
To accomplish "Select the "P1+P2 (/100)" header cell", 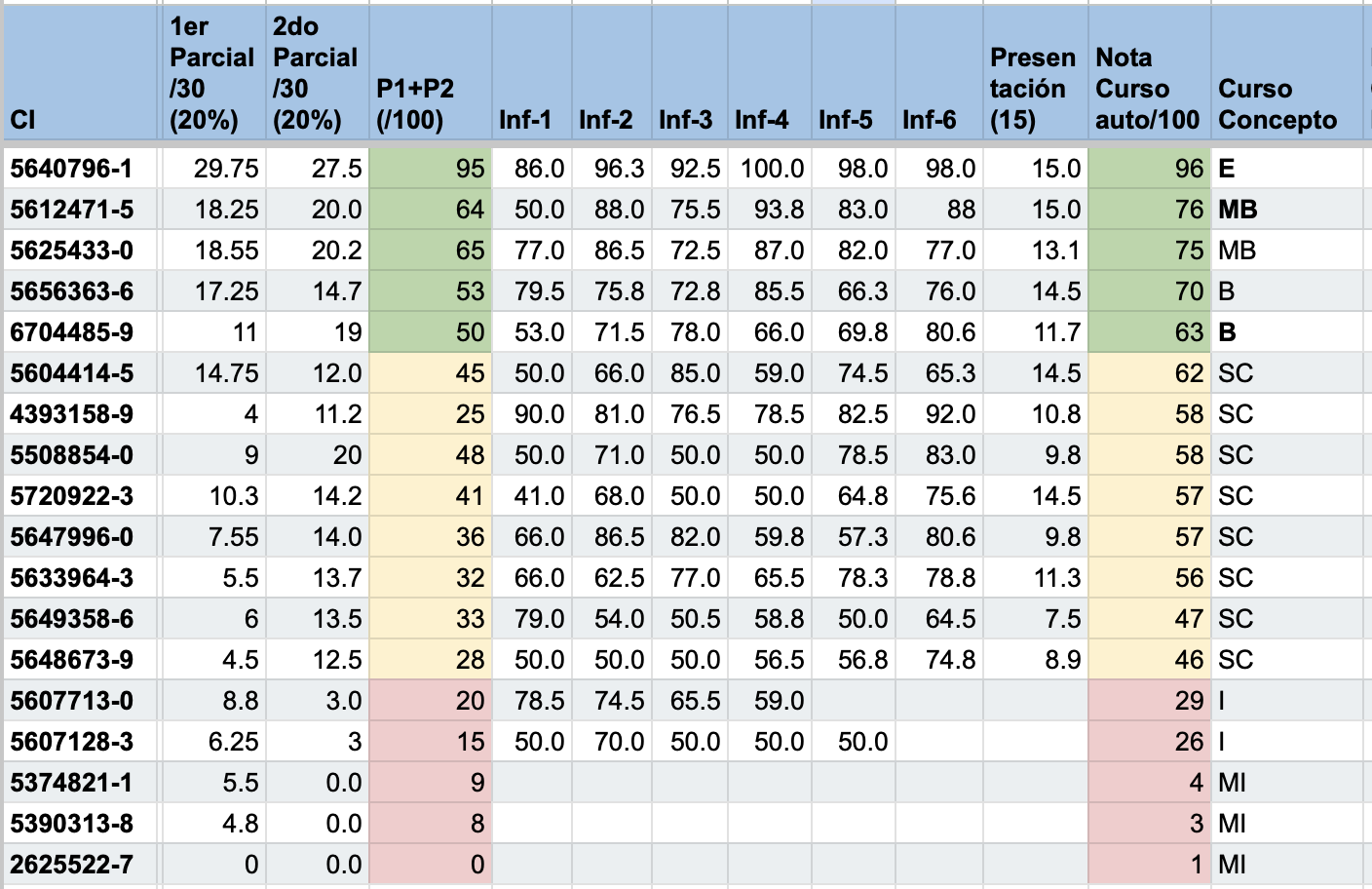I will point(430,74).
